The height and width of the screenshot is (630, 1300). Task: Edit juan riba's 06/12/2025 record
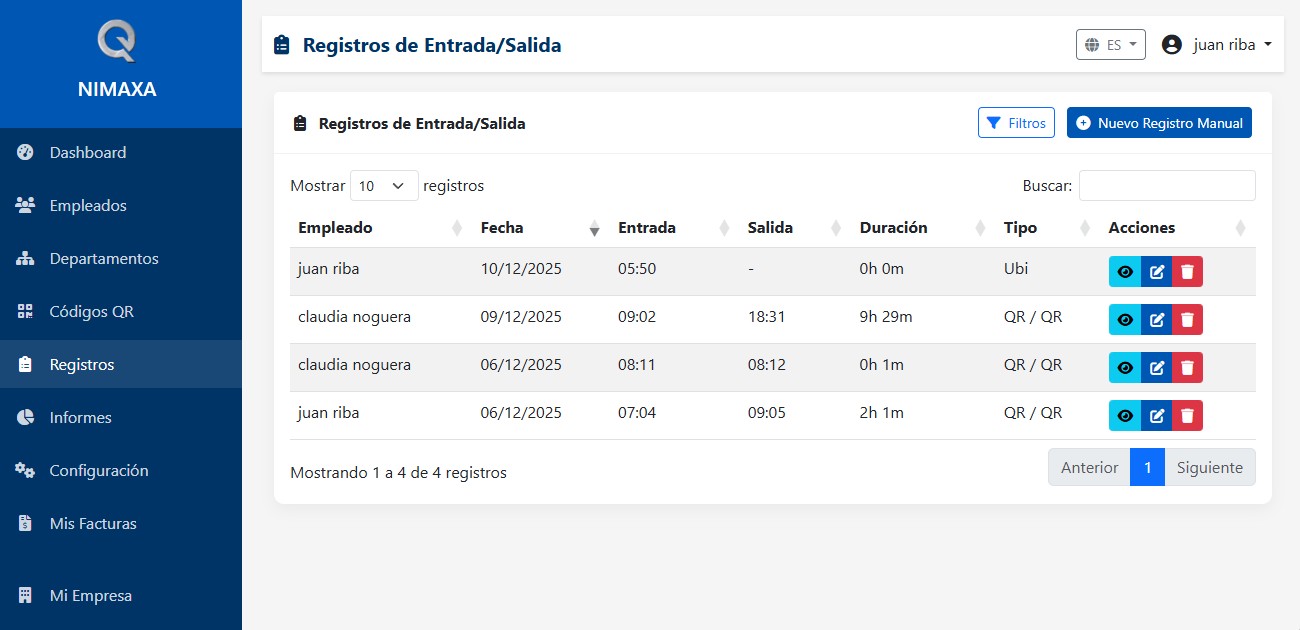[1155, 415]
